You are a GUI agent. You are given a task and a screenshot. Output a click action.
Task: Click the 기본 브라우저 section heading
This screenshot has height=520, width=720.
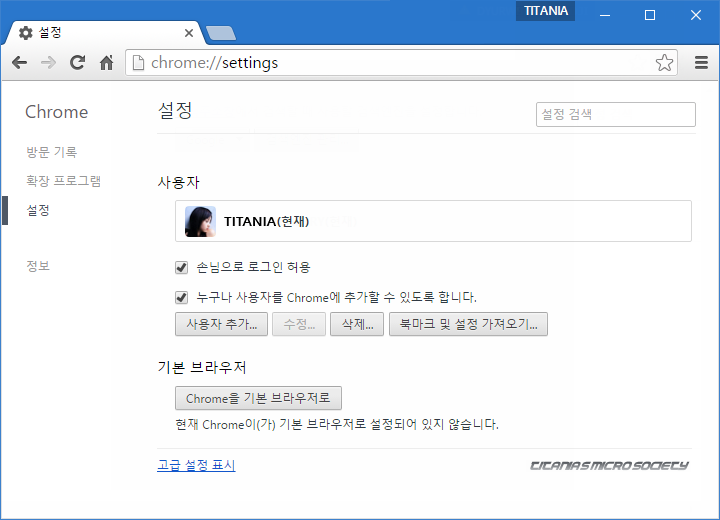[x=202, y=367]
